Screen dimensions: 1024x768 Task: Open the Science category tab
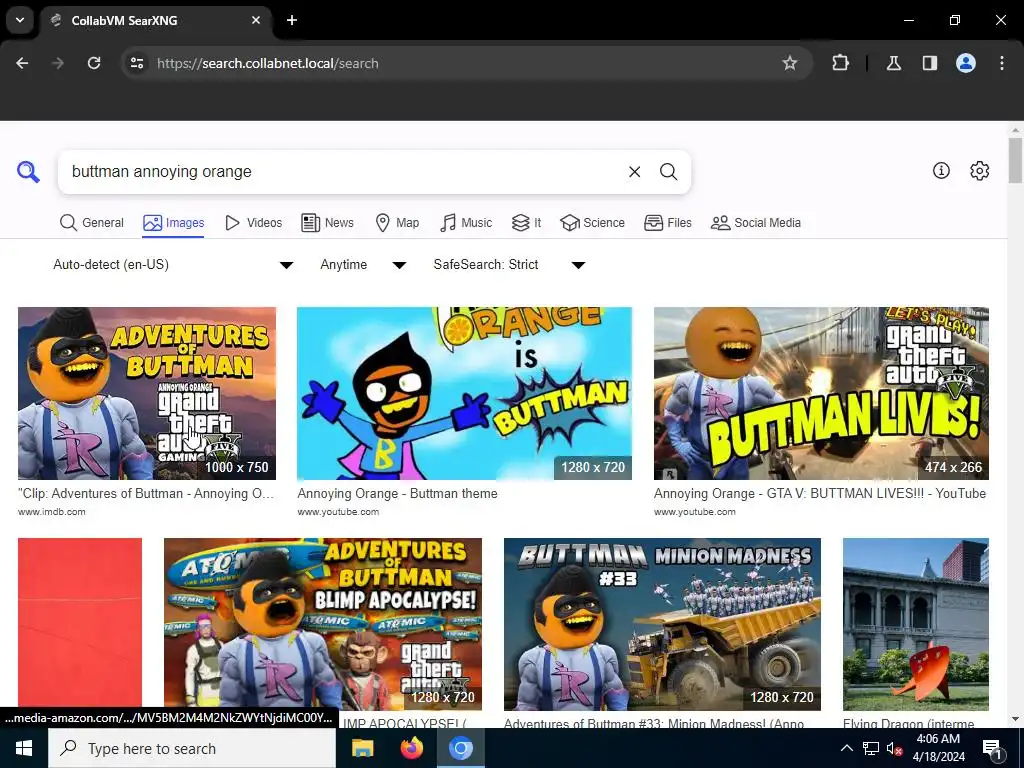point(592,223)
